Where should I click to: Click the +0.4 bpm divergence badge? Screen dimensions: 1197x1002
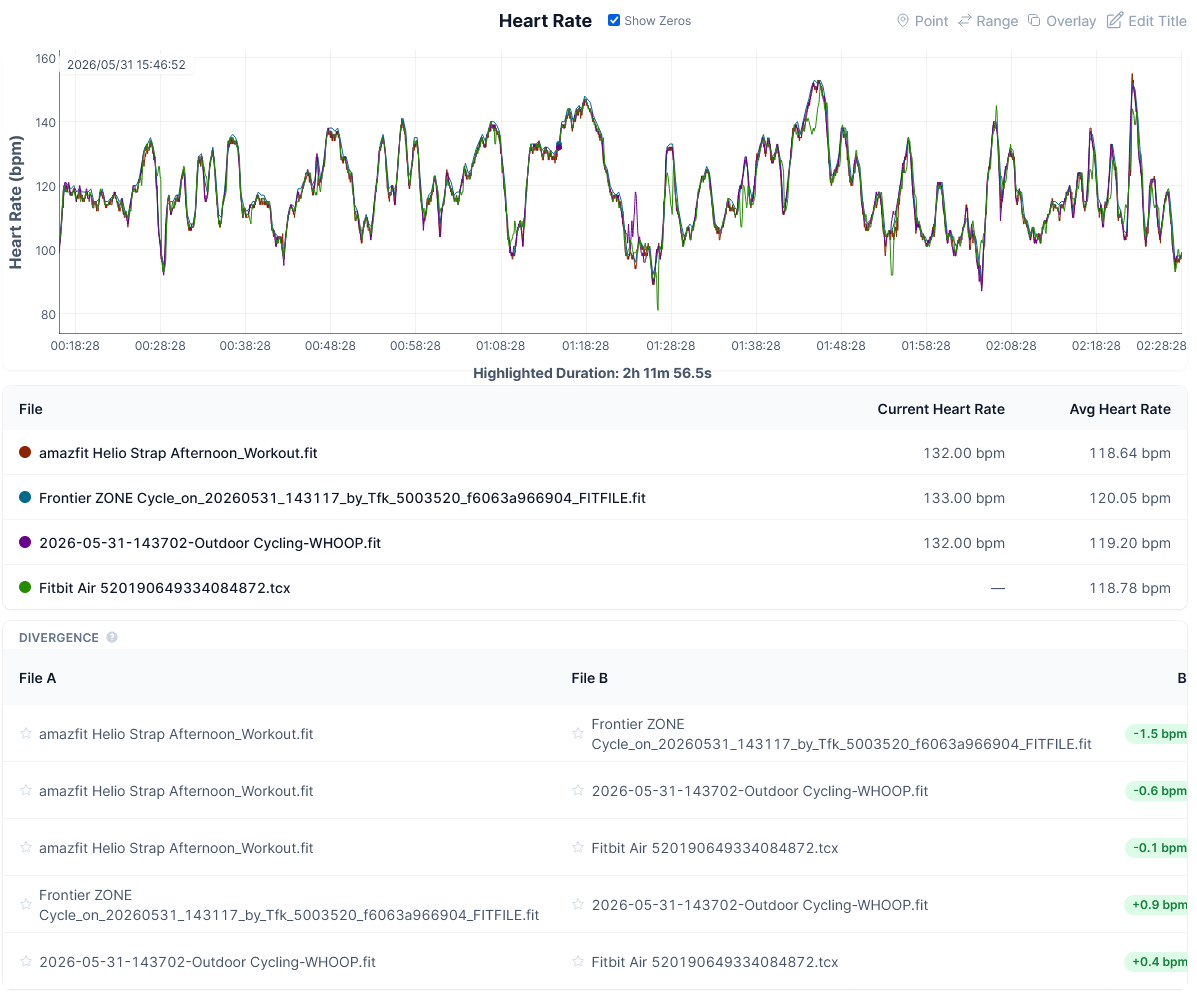click(1157, 962)
